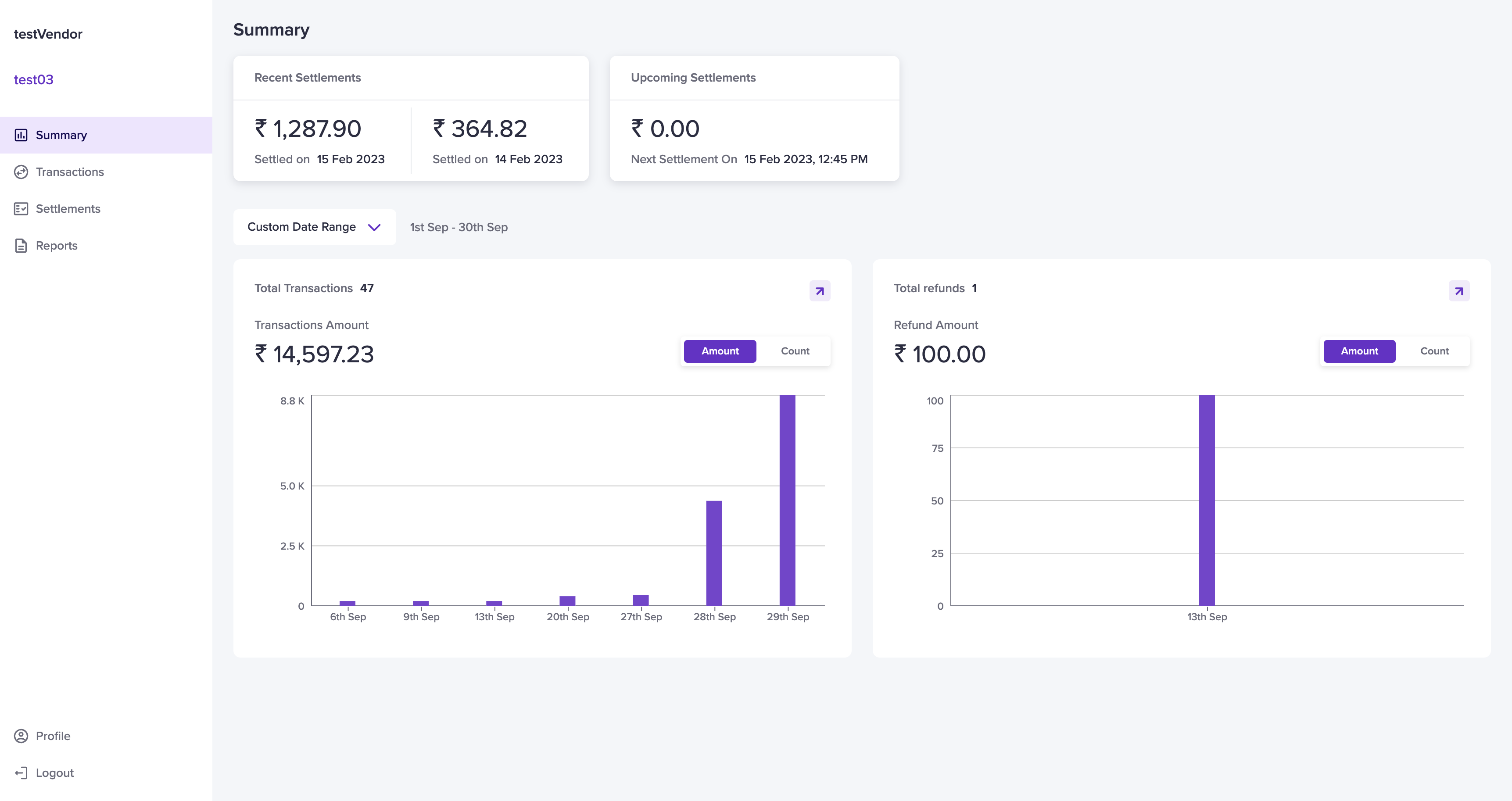This screenshot has width=1512, height=801.
Task: Click the Profile user icon
Action: (x=21, y=736)
